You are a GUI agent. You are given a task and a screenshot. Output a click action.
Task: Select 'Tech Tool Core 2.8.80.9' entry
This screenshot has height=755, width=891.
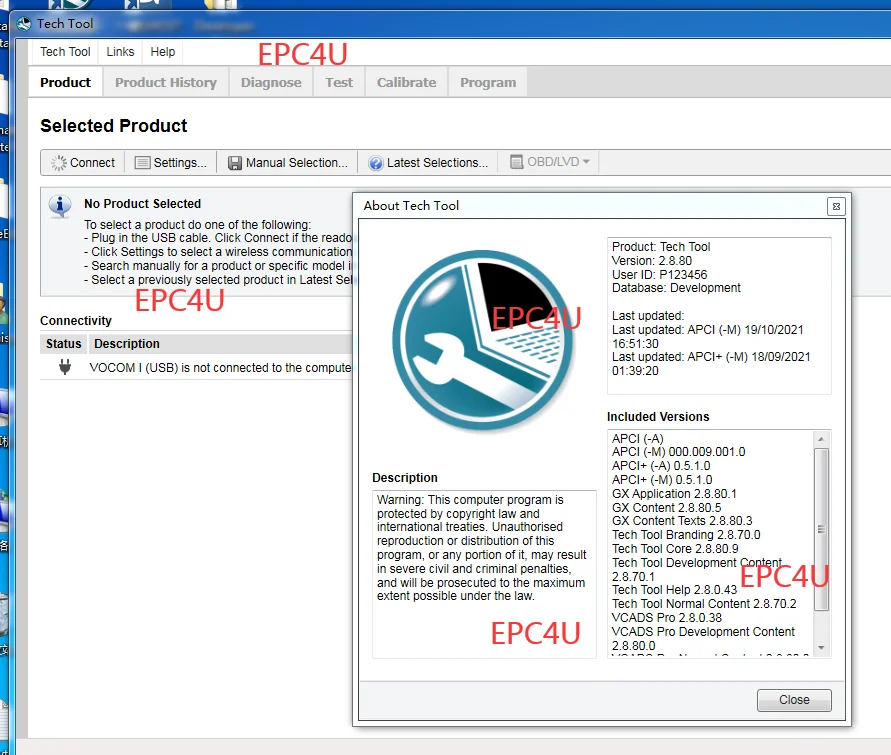[675, 549]
